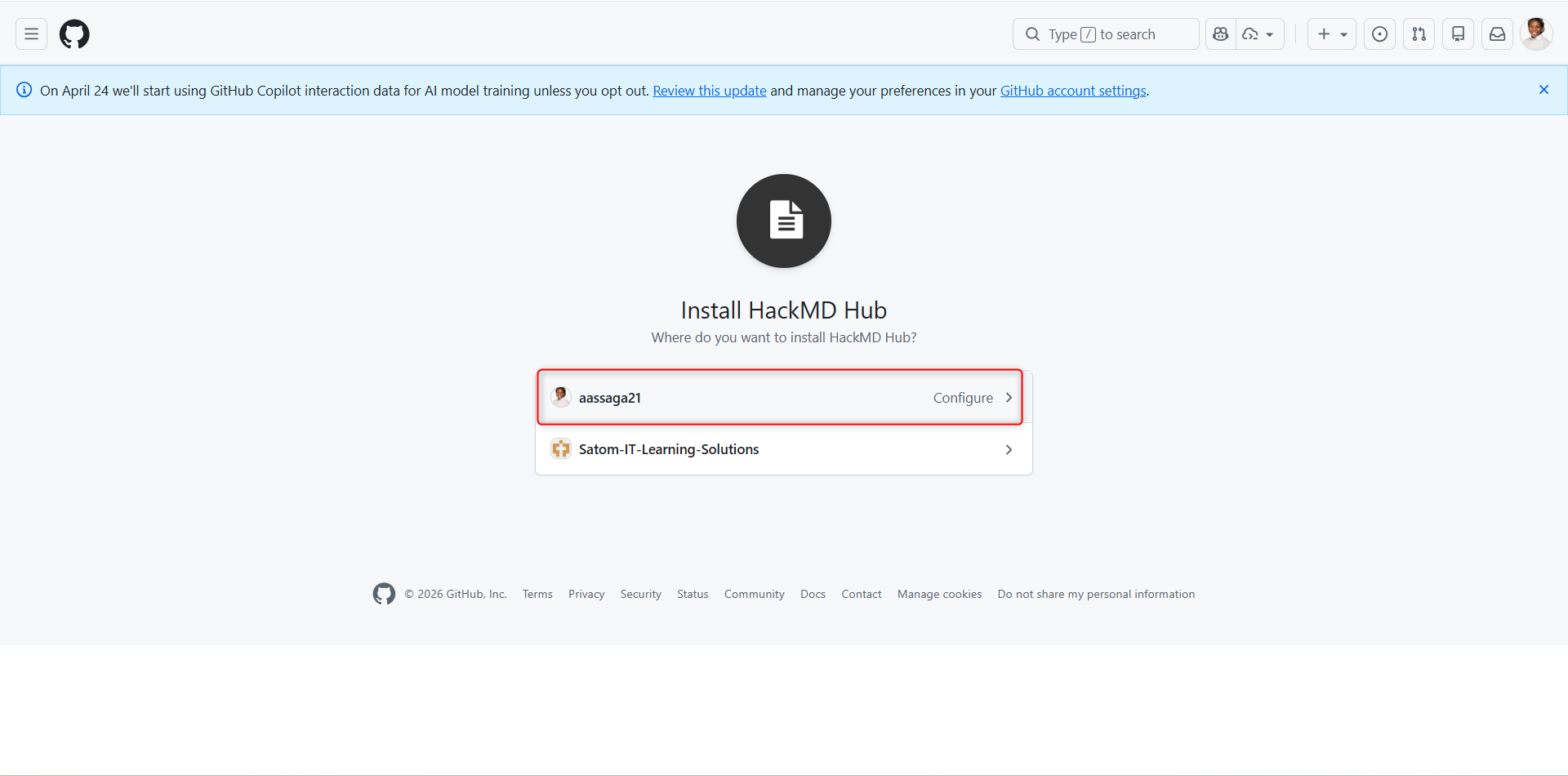The height and width of the screenshot is (776, 1568).
Task: Open the Docs footer link
Action: pyautogui.click(x=813, y=594)
